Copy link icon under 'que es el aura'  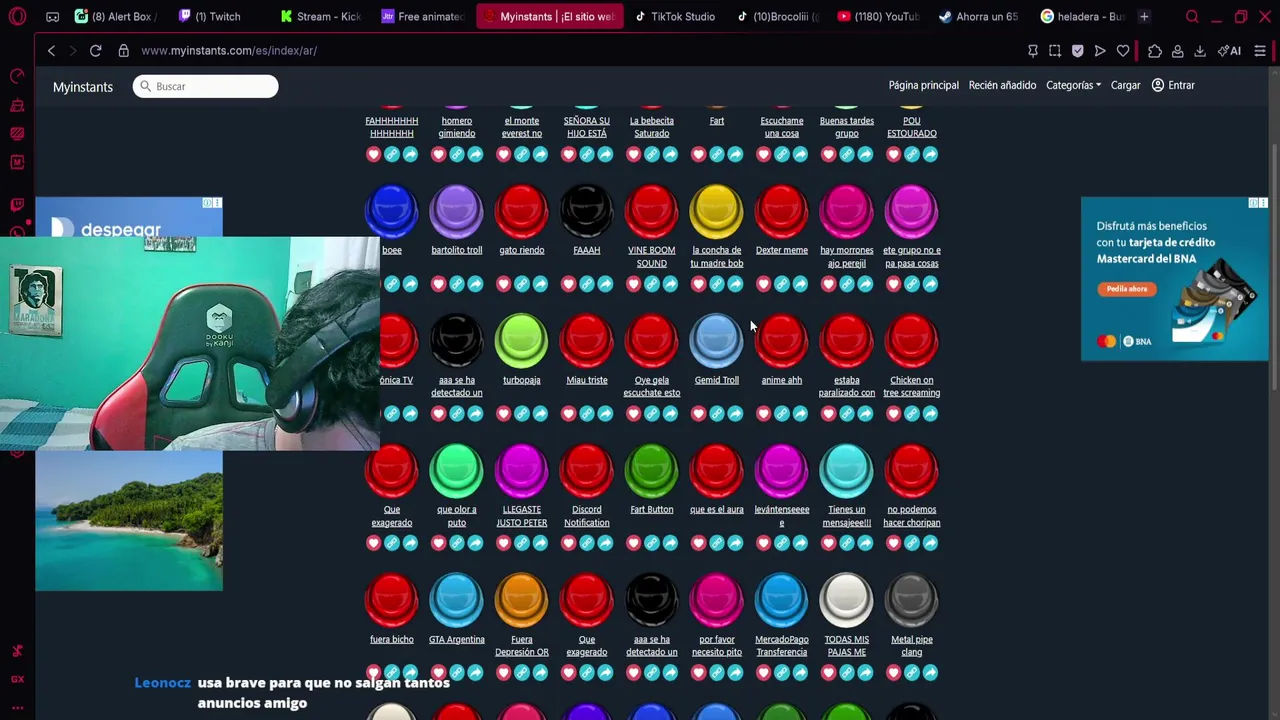point(717,543)
